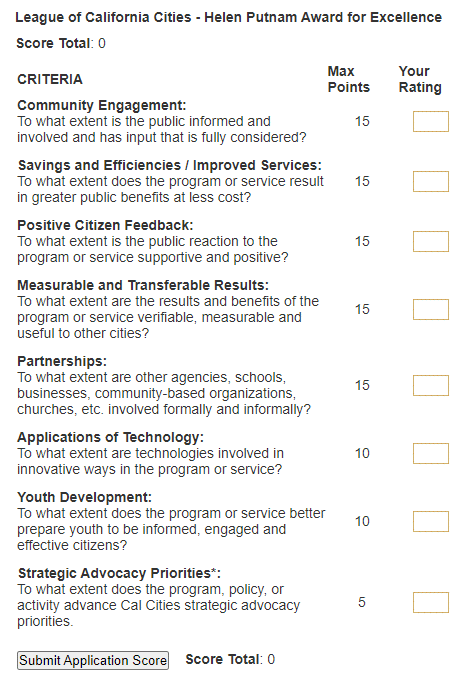Screen dimensions: 470x685
Task: Click the Strategic Advocacy Priorities rating box
Action: (x=431, y=602)
